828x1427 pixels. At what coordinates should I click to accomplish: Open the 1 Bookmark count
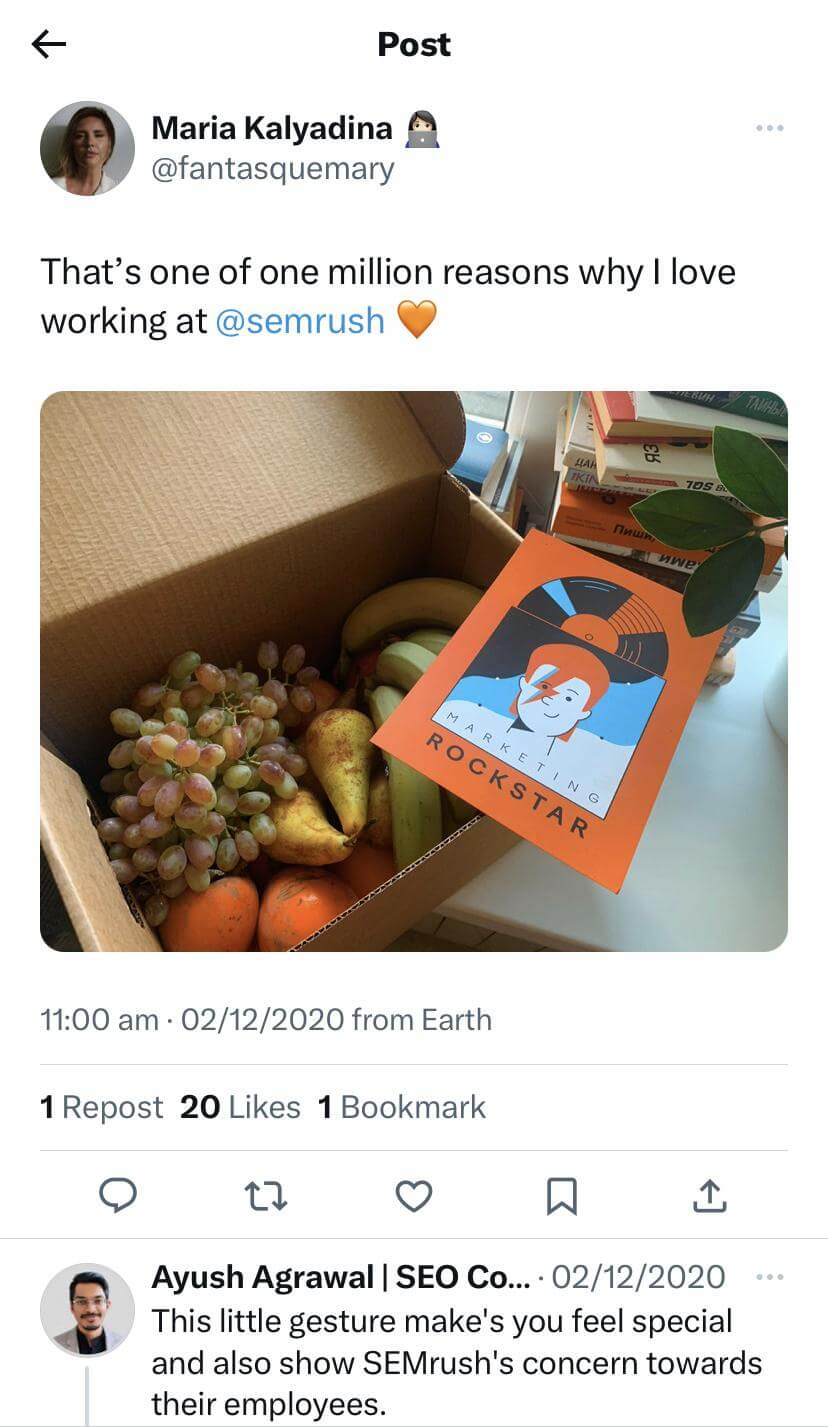[x=402, y=1107]
